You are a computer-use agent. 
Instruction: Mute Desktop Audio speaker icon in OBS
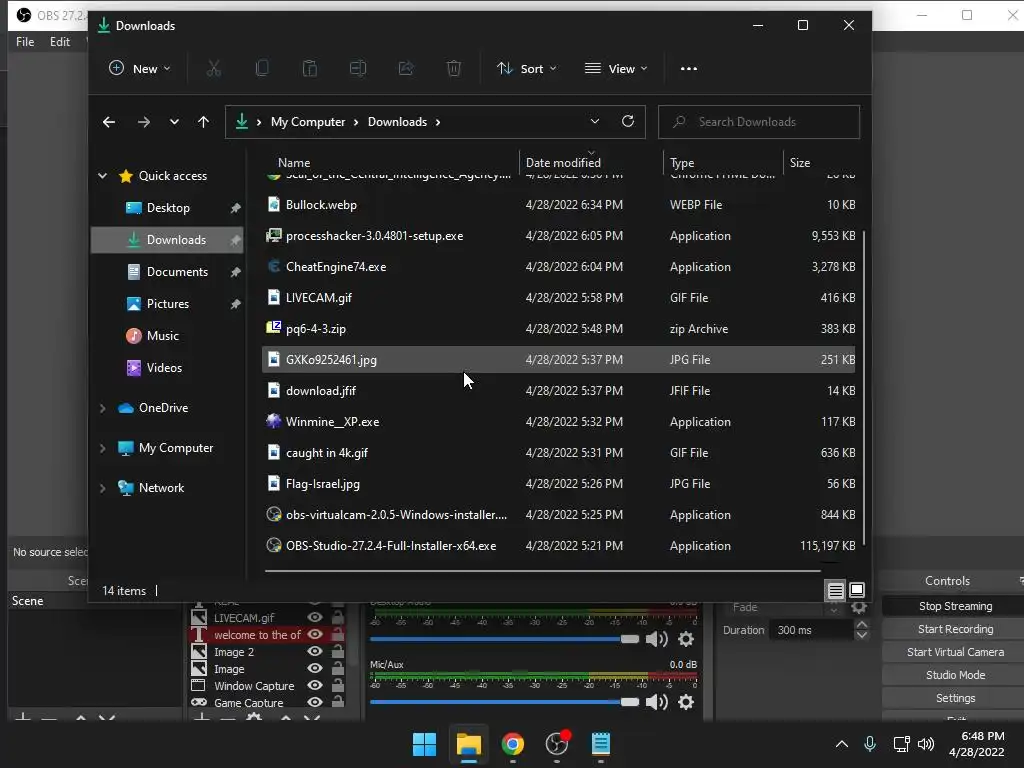[656, 639]
